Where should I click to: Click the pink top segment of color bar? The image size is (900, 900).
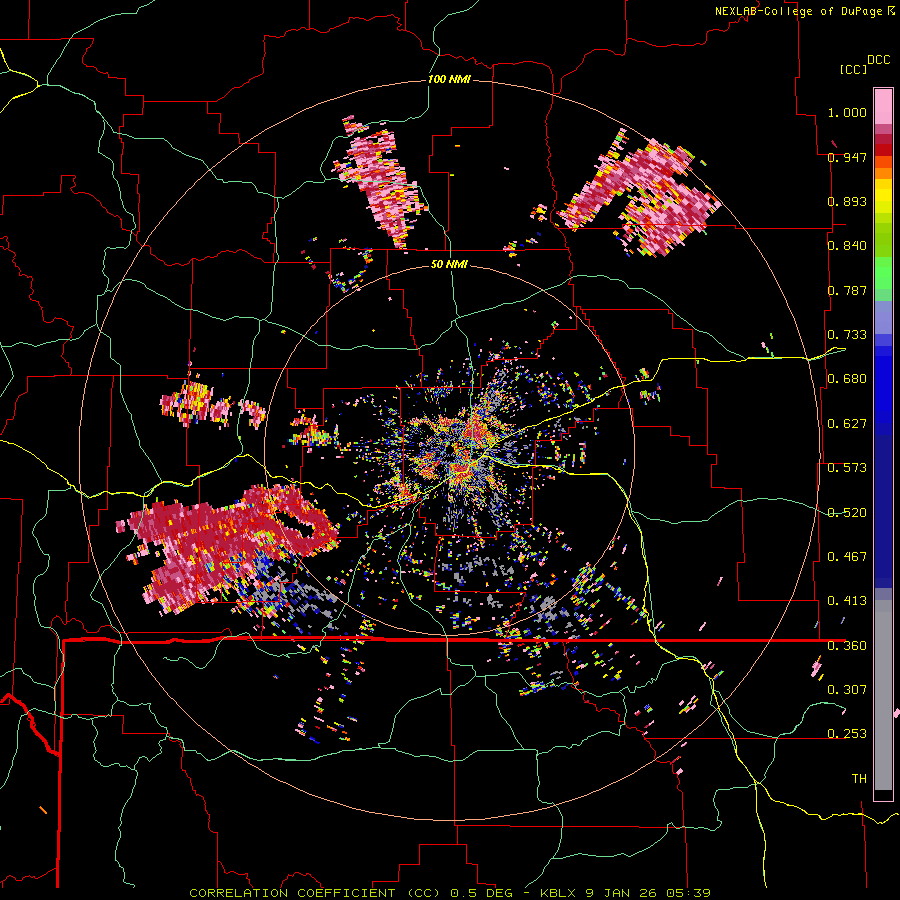(x=883, y=106)
